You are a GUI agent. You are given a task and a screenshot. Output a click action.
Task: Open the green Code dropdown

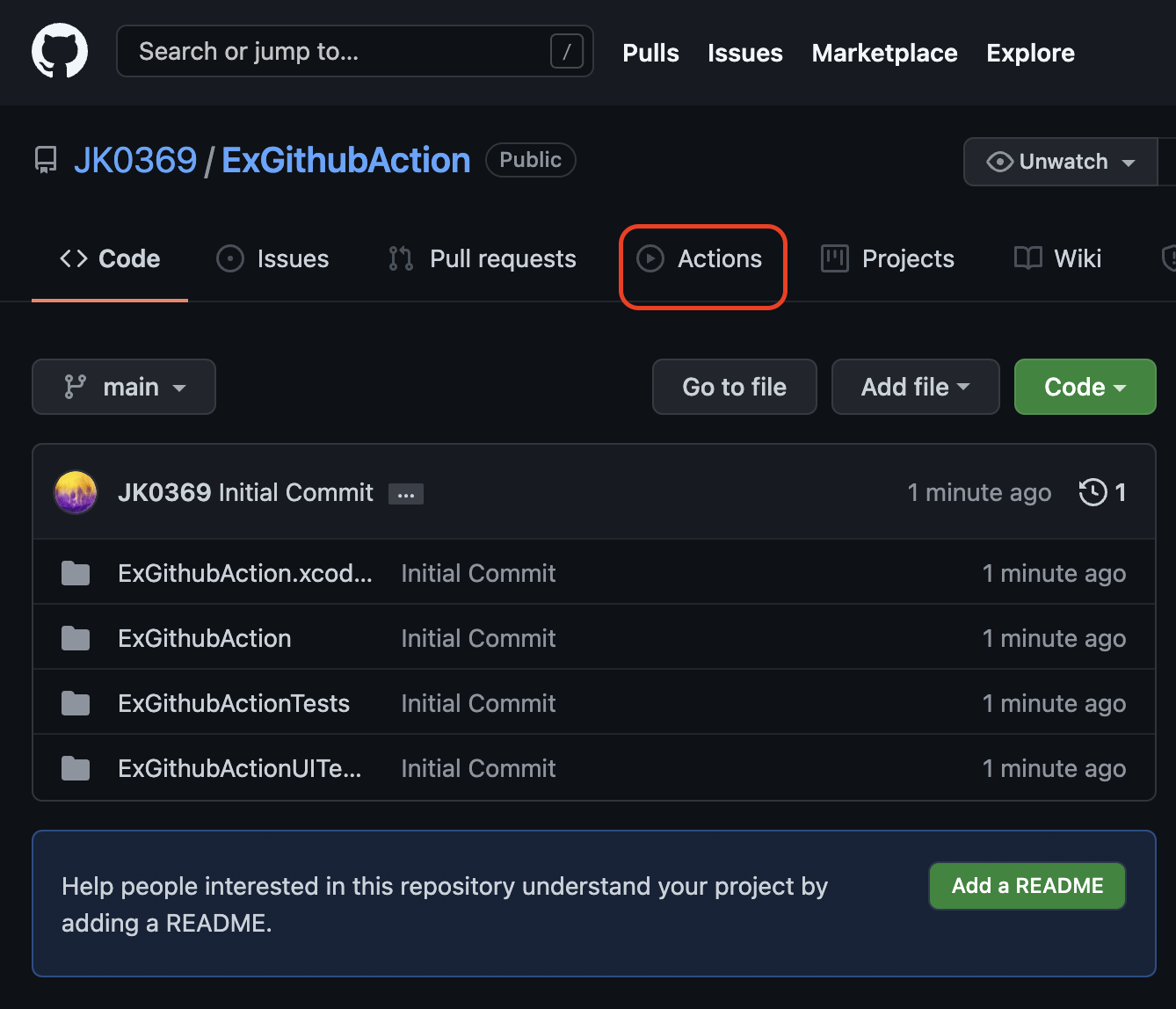(x=1085, y=387)
